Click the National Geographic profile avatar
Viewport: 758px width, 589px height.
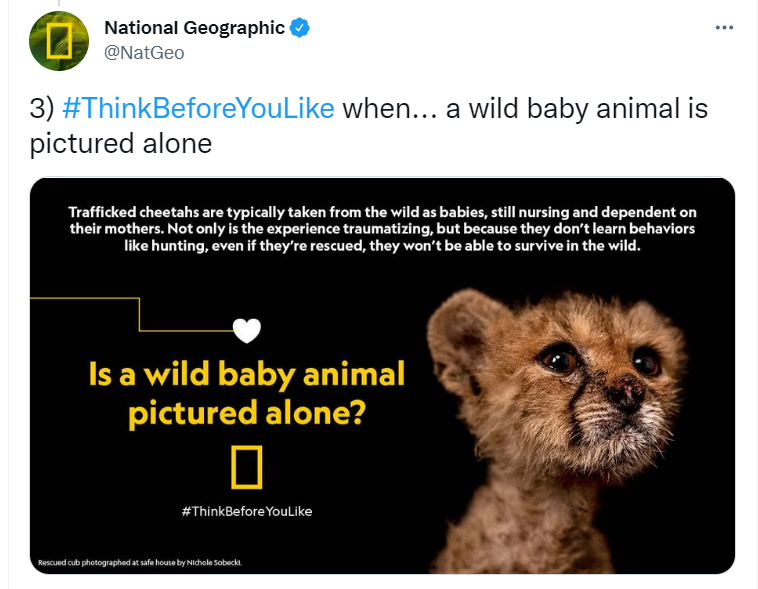[x=60, y=40]
